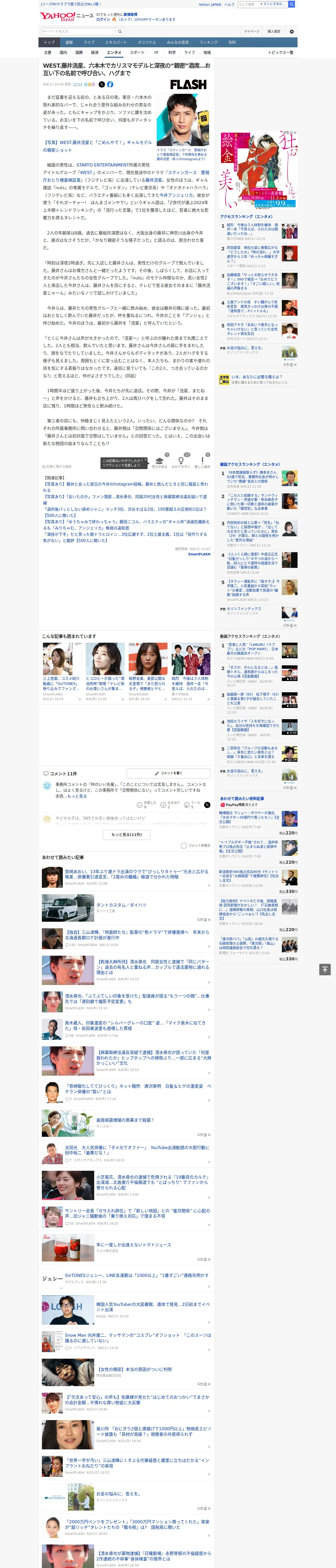Image resolution: width=336 pixels, height=1568 pixels.
Task: Click the 記事に関する報告 report icon link
Action: pyautogui.click(x=57, y=467)
